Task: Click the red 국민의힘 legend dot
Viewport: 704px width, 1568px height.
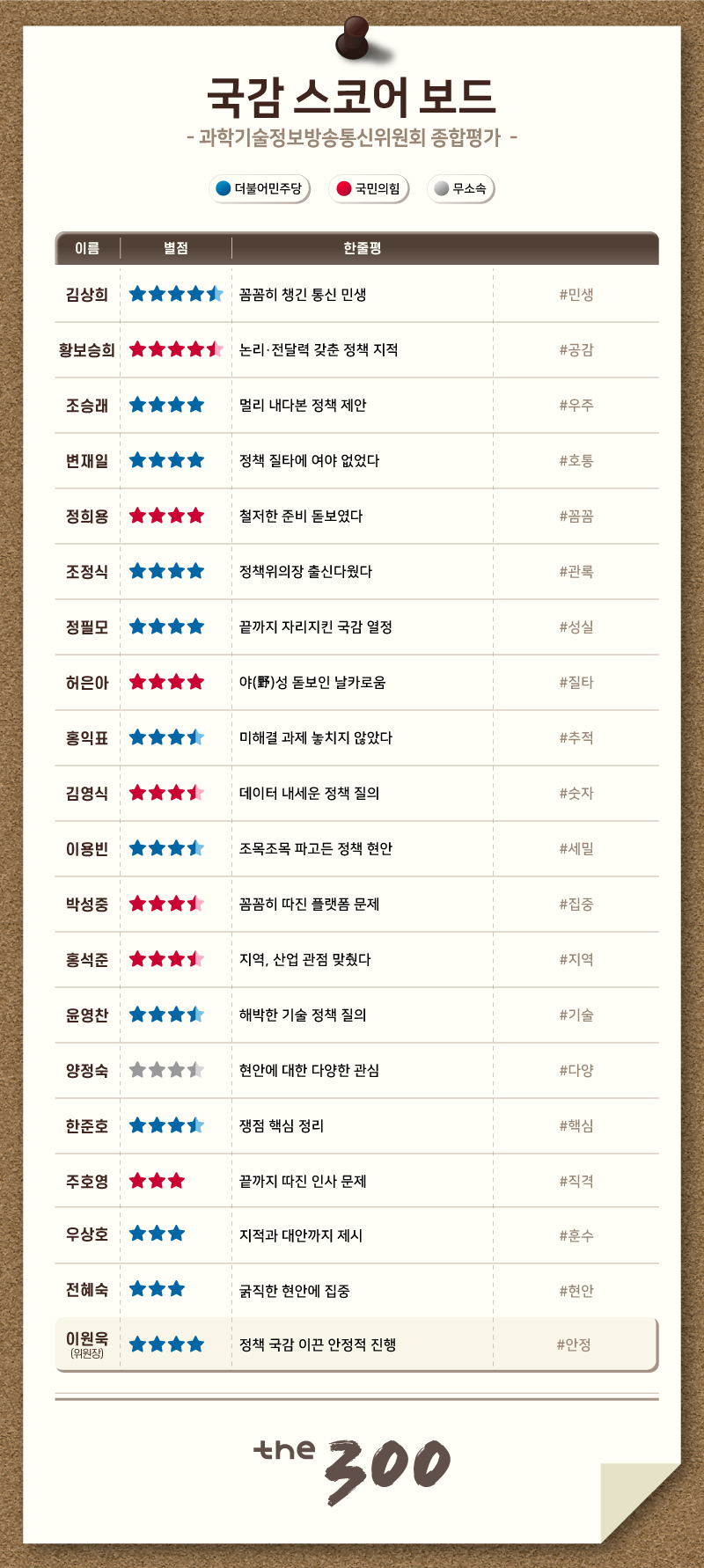Action: 344,188
